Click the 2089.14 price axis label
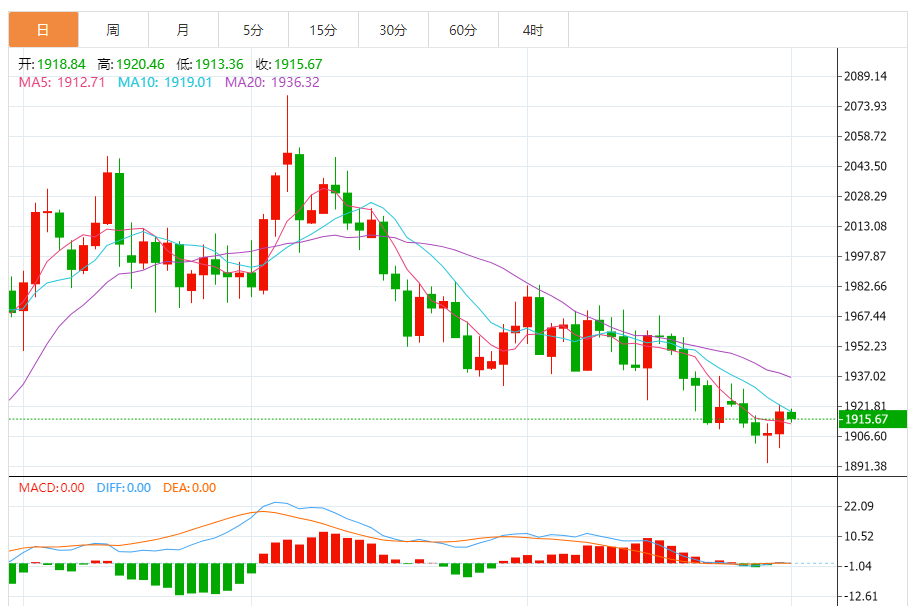Screen dimensions: 912x606 (865, 76)
